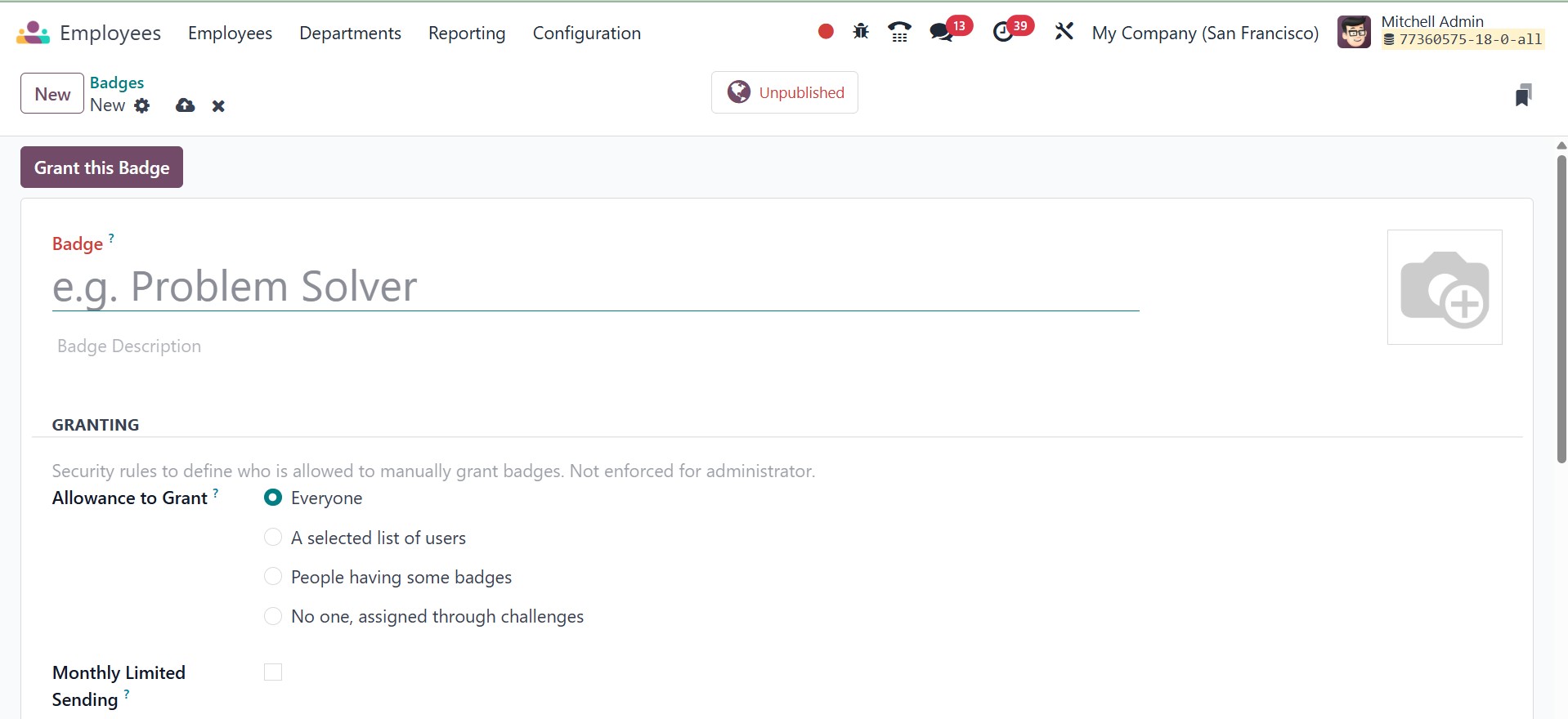Save the record with cloud upload icon
Image resolution: width=1568 pixels, height=719 pixels.
click(x=186, y=105)
